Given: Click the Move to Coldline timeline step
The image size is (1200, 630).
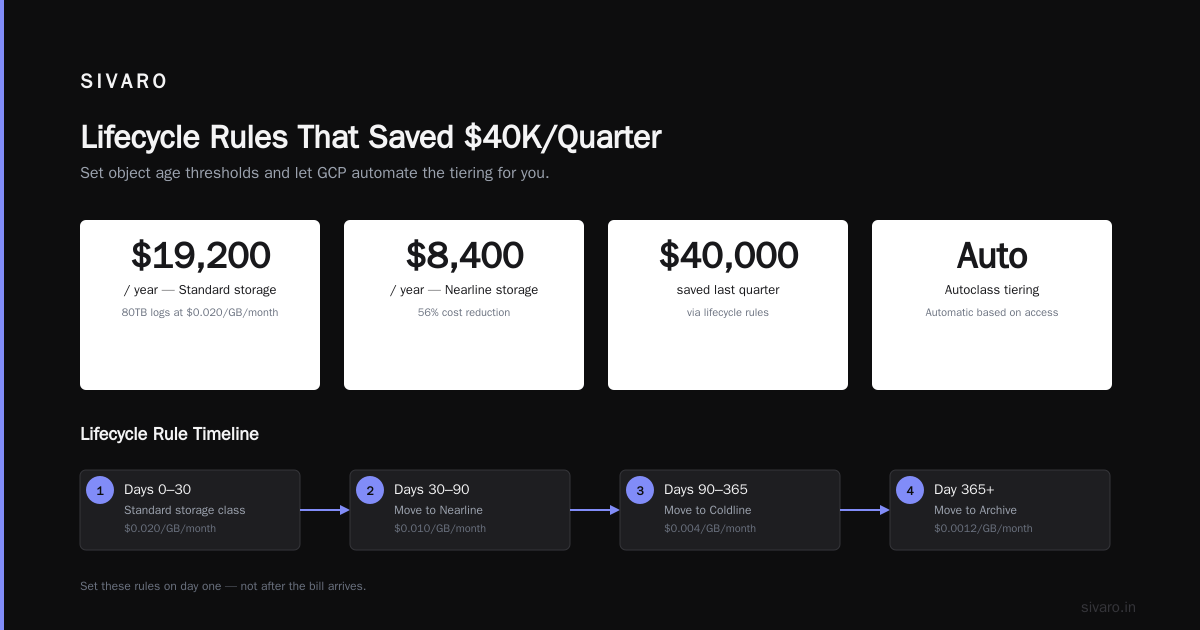Looking at the screenshot, I should 730,510.
